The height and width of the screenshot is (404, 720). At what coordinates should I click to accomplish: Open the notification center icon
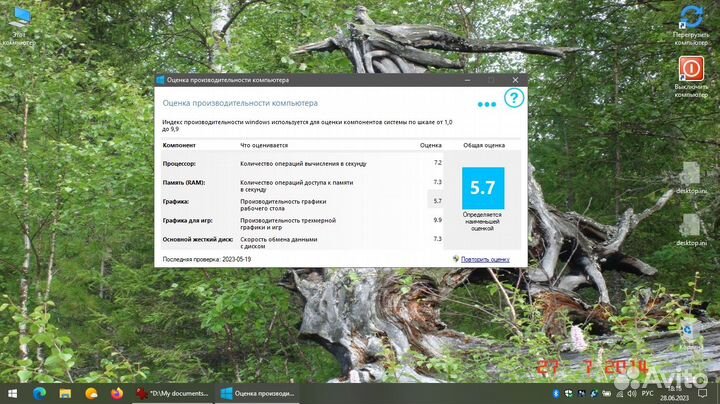[x=703, y=393]
